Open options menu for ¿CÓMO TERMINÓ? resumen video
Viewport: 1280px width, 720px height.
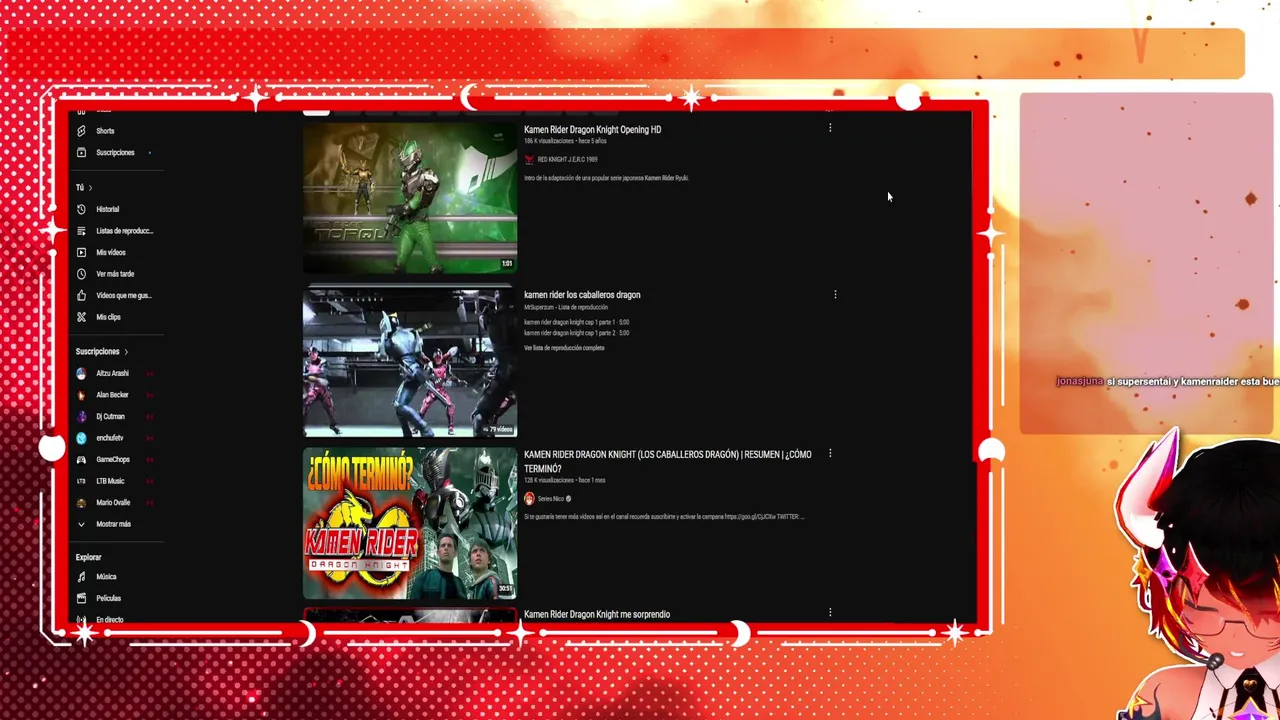(830, 454)
